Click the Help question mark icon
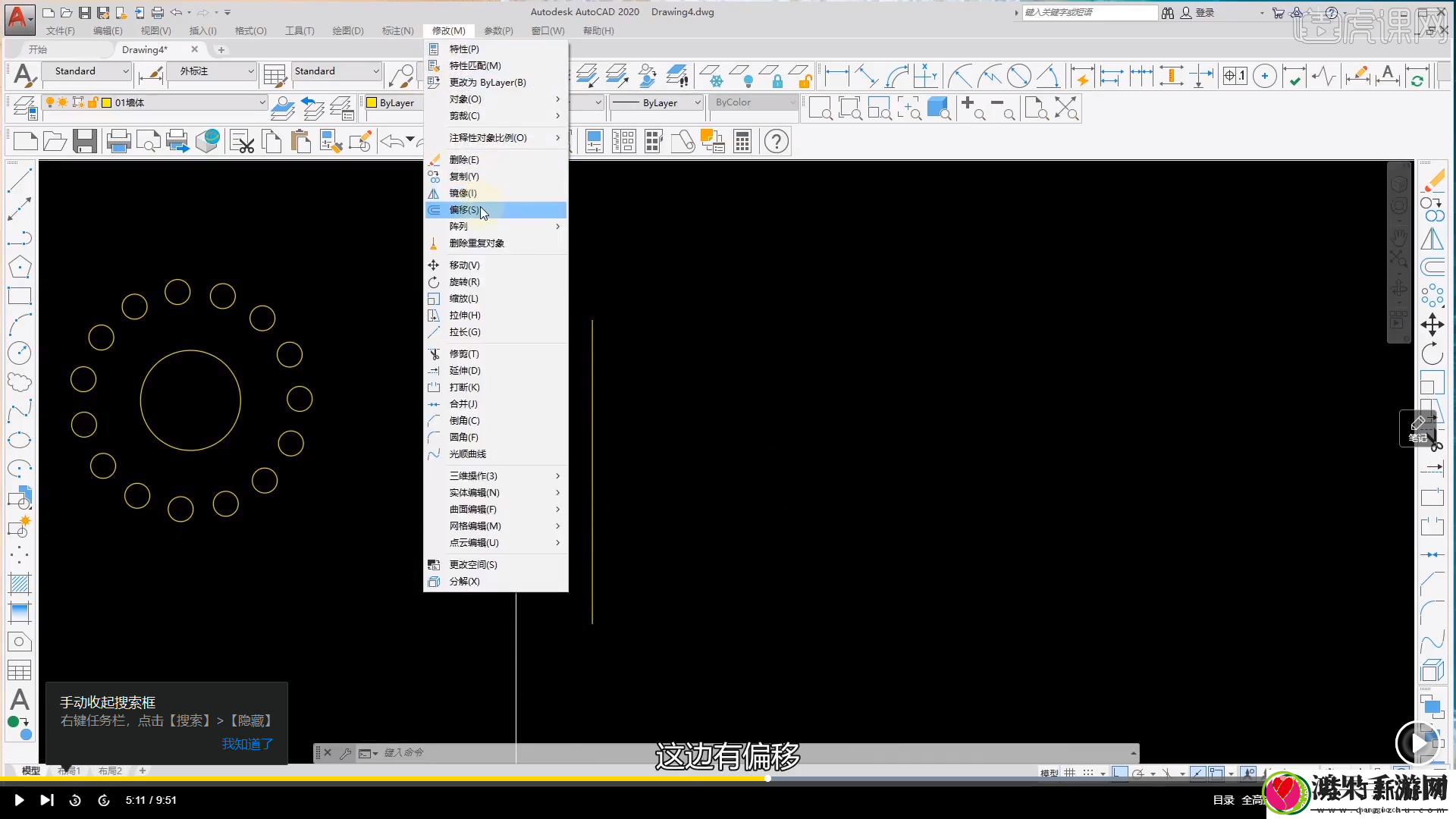 [777, 141]
